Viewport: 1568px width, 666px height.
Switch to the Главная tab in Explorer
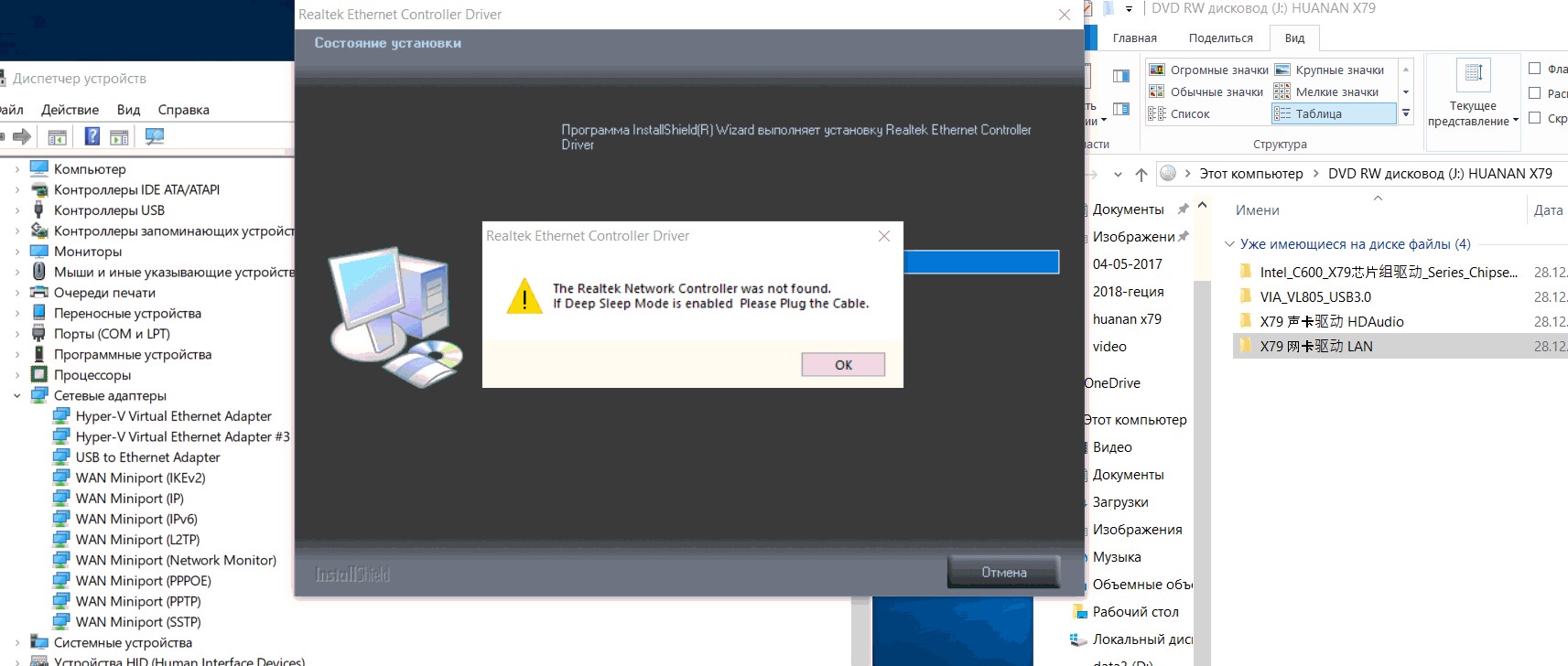(x=1134, y=38)
